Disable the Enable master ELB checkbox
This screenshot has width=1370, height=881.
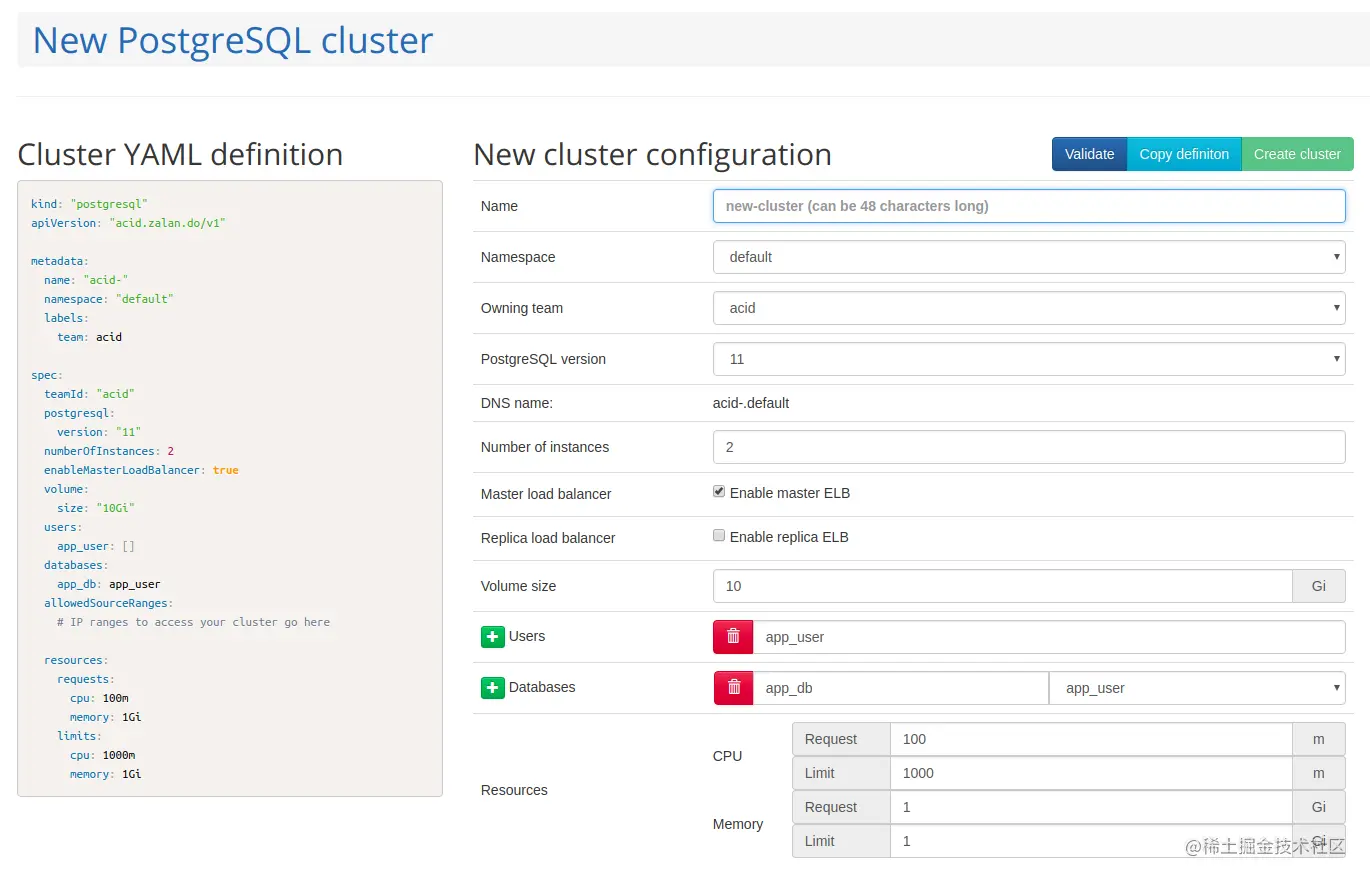tap(718, 490)
